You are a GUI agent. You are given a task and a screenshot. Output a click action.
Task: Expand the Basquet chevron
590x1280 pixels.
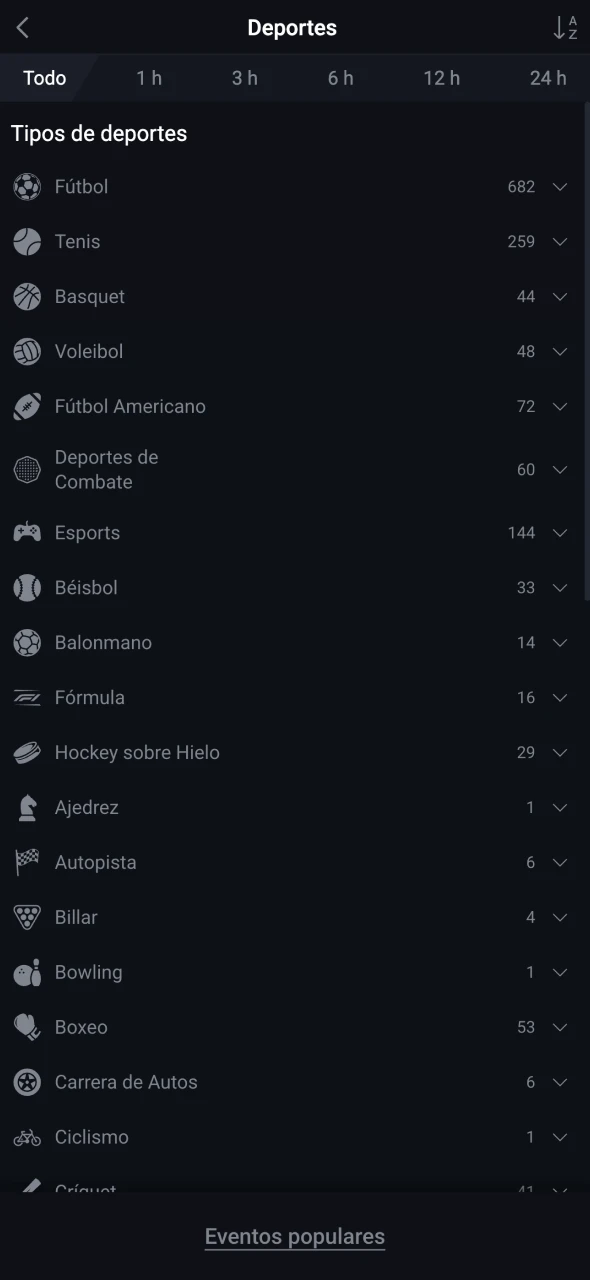[560, 297]
